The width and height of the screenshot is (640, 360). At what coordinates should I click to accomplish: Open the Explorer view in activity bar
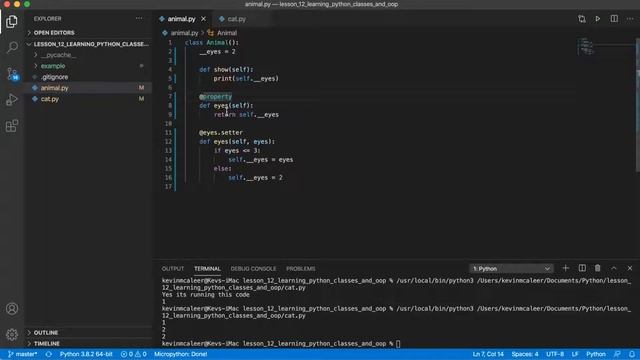click(12, 22)
